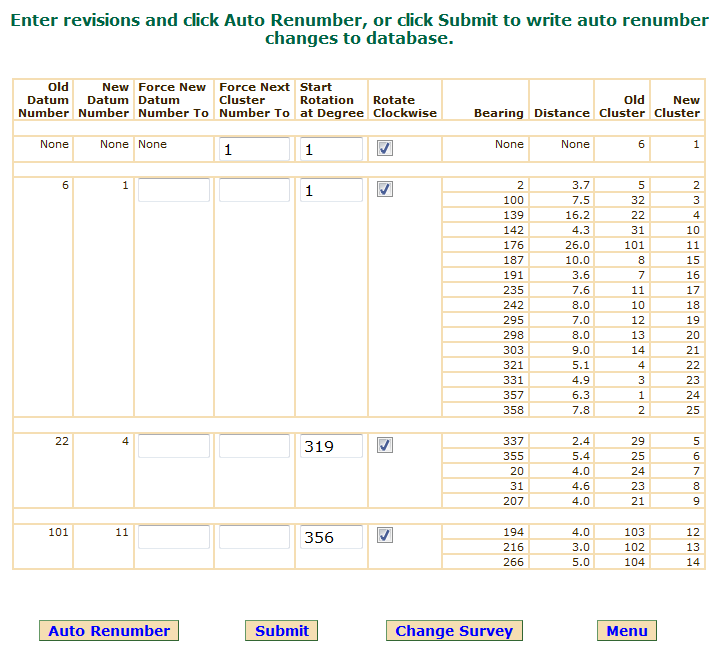This screenshot has width=716, height=648.
Task: Focus Force New Datum field for datum 101
Action: pyautogui.click(x=174, y=537)
